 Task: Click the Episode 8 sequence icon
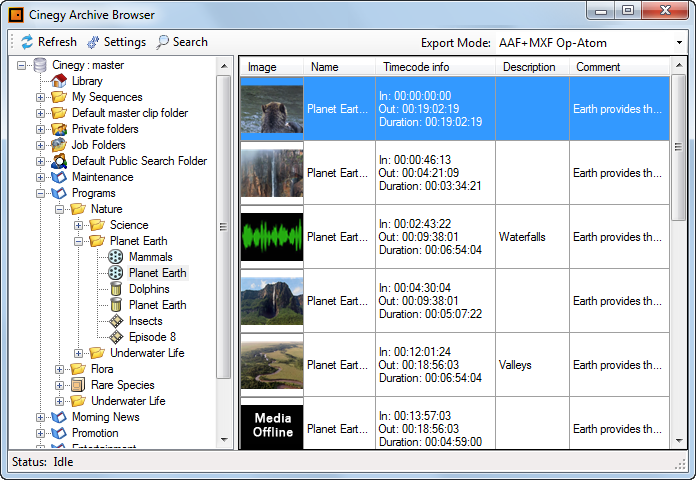click(x=116, y=337)
